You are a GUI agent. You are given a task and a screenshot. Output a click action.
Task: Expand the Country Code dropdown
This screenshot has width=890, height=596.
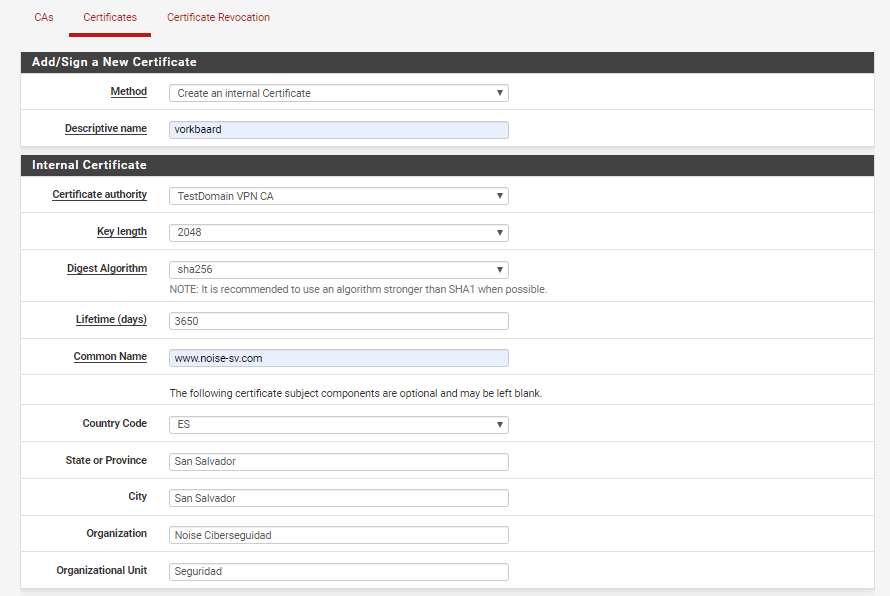[x=339, y=425]
